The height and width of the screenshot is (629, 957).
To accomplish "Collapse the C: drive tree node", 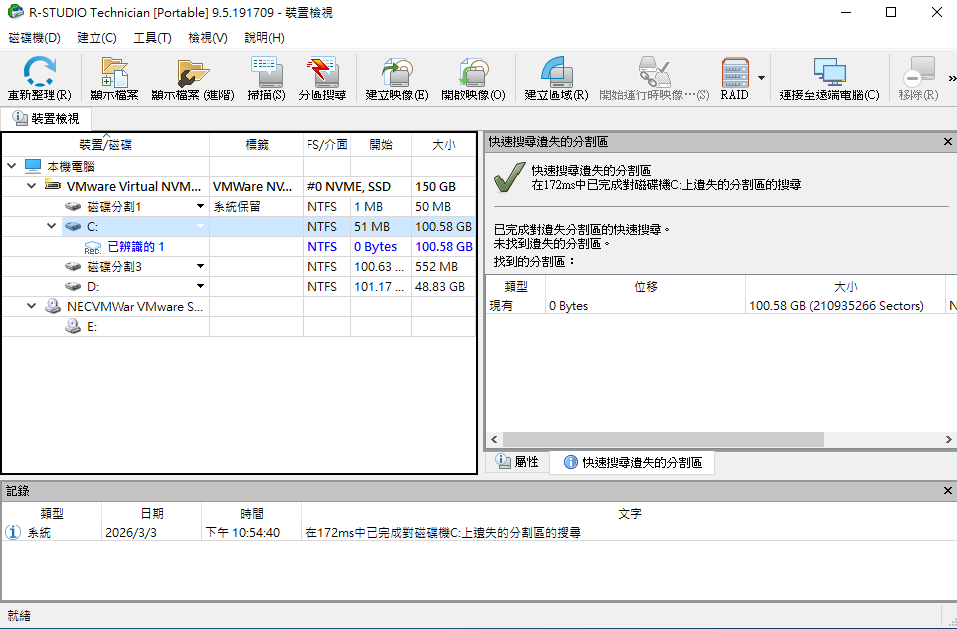I will tap(52, 227).
